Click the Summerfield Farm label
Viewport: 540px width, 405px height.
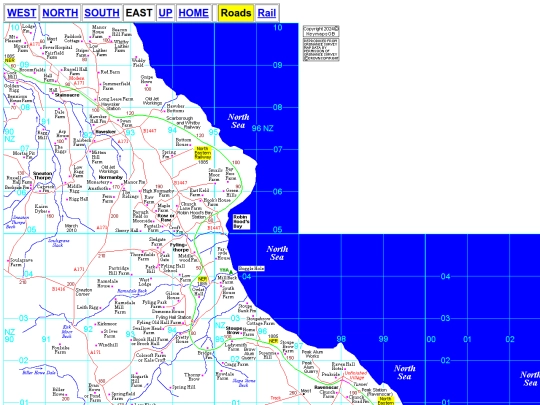coord(116,86)
